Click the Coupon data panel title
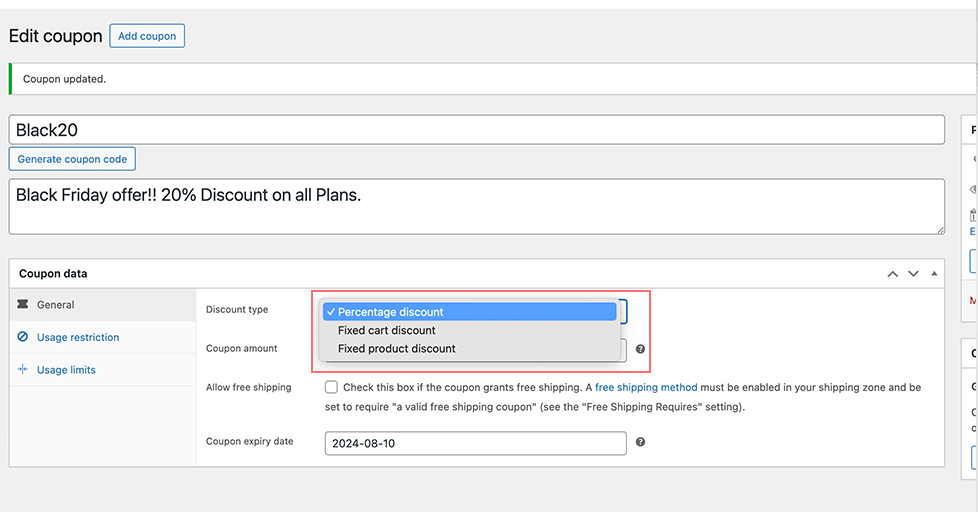 pyautogui.click(x=53, y=274)
